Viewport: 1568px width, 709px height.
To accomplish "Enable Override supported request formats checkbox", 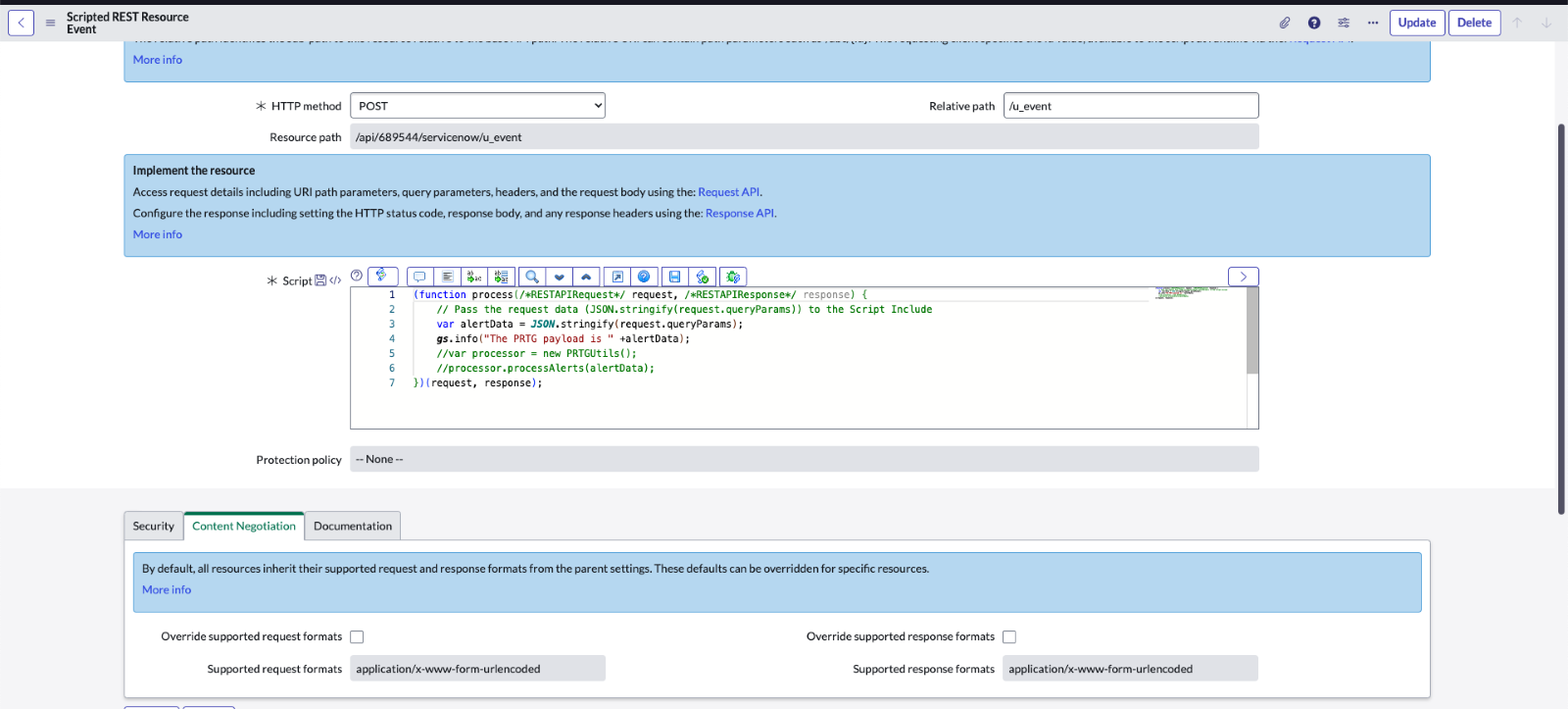I will tap(357, 637).
